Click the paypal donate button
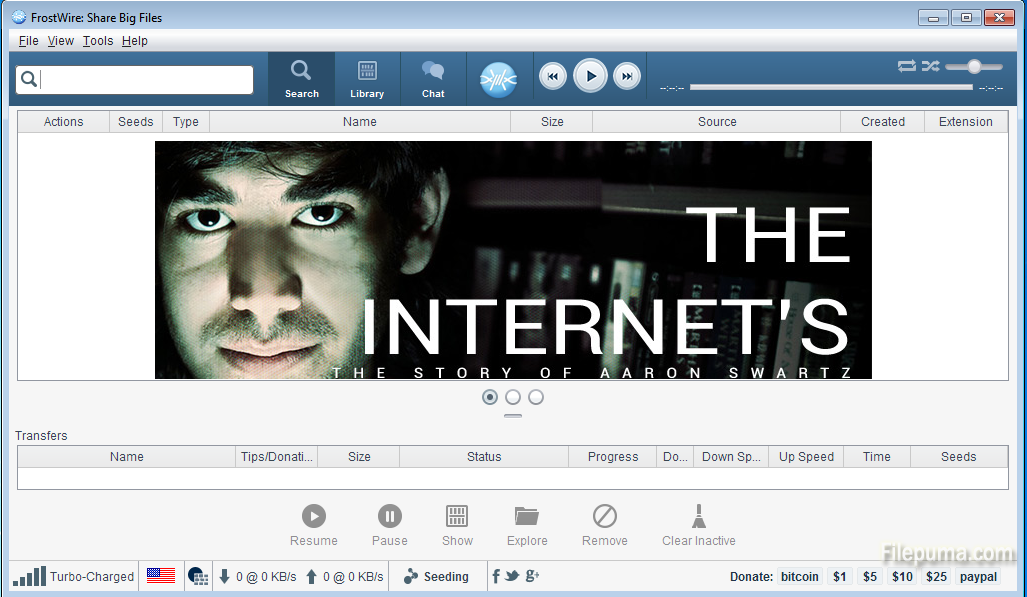This screenshot has height=597, width=1027. 978,577
